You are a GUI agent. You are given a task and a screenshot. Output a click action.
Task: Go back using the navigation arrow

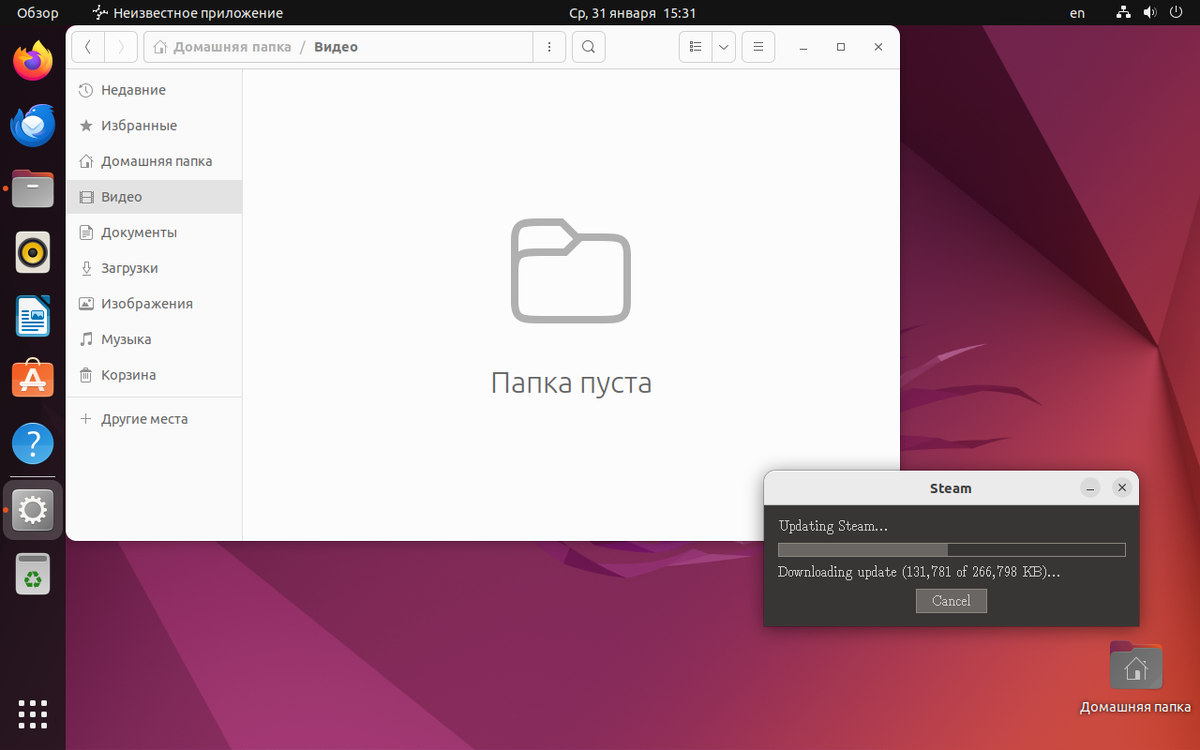[x=88, y=46]
